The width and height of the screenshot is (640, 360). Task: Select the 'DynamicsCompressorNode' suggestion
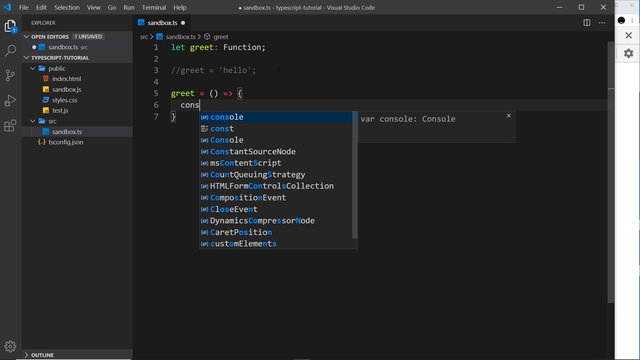[x=276, y=221]
